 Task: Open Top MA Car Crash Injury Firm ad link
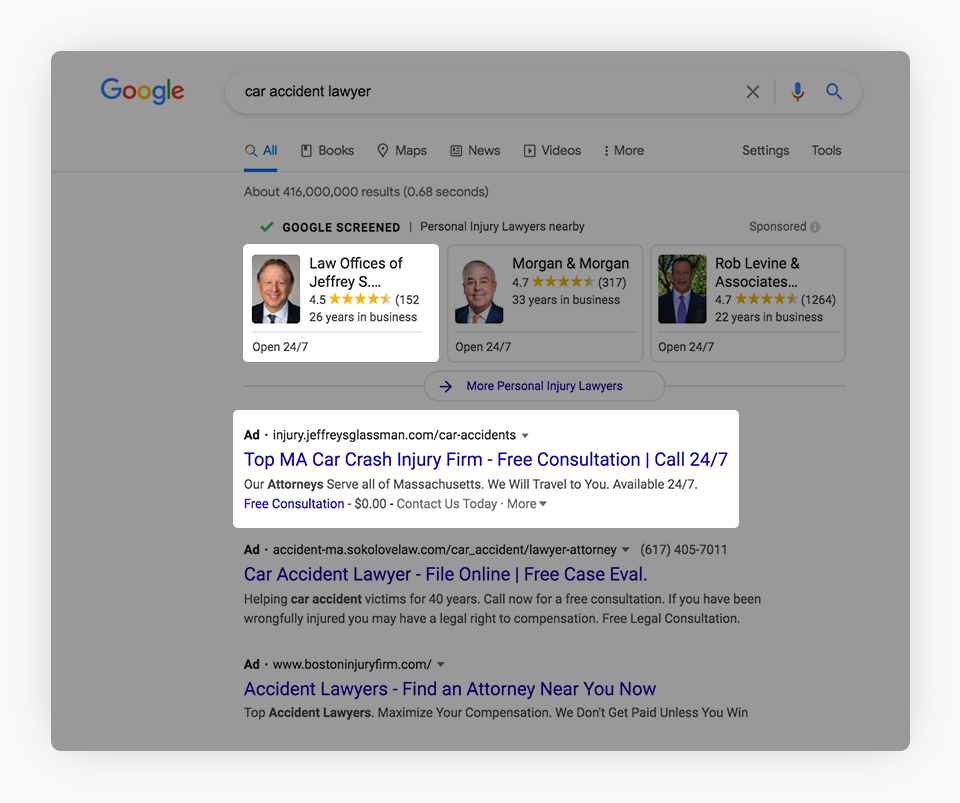coord(485,460)
